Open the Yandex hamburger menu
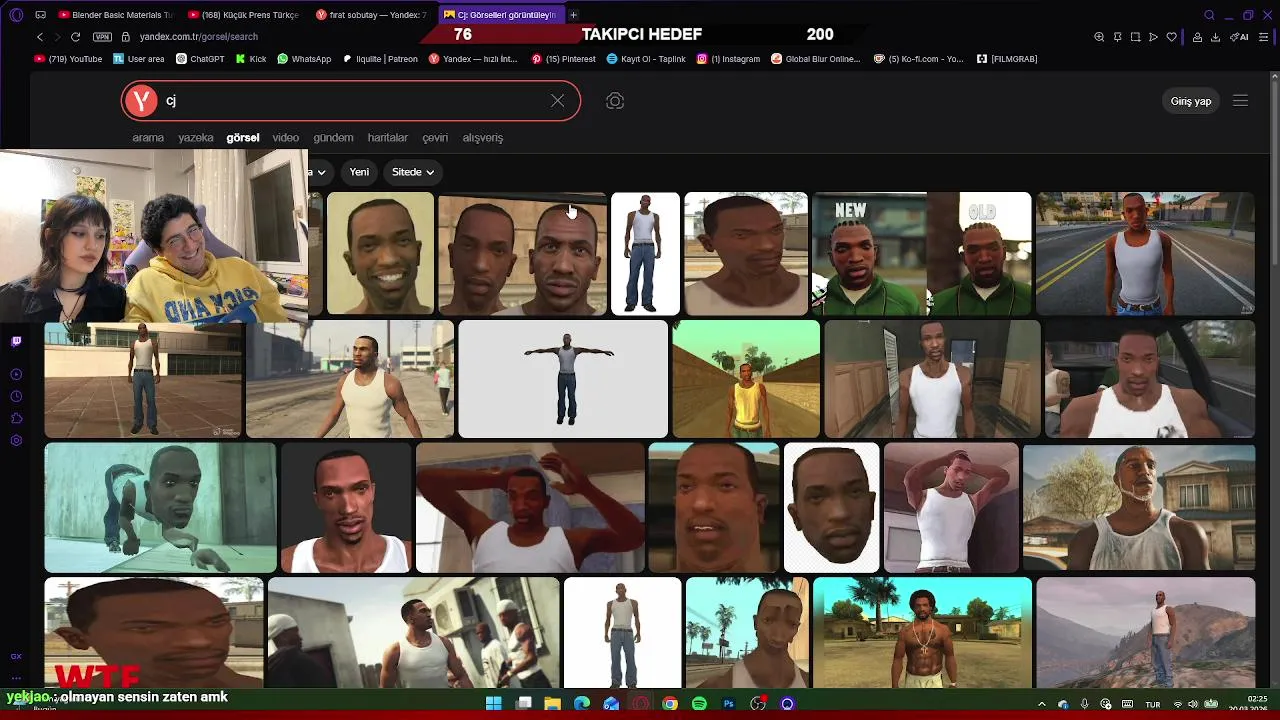 [x=1240, y=101]
